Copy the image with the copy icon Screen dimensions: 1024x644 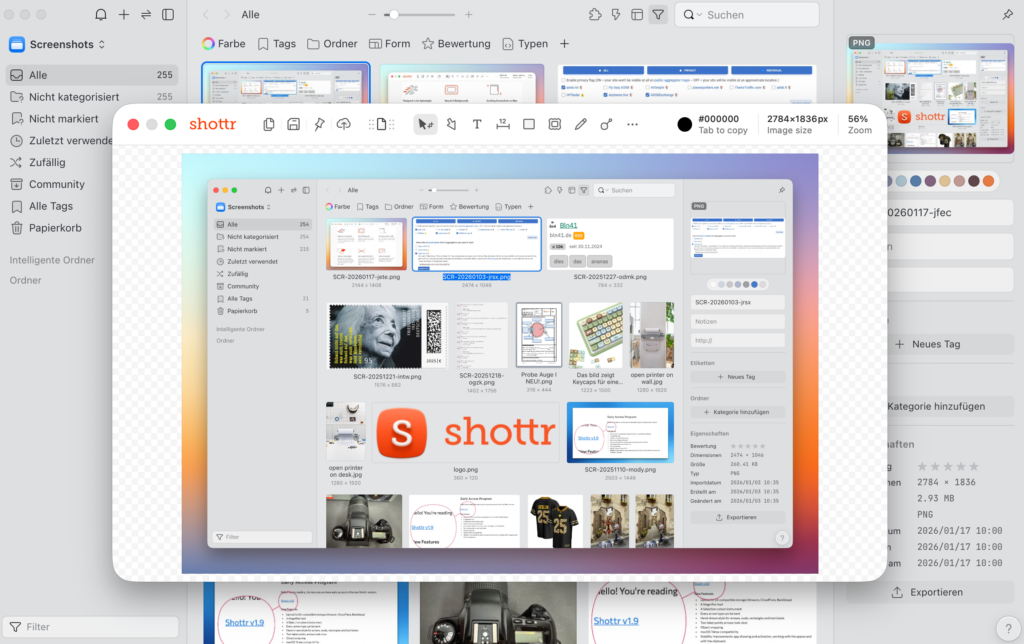coord(270,124)
